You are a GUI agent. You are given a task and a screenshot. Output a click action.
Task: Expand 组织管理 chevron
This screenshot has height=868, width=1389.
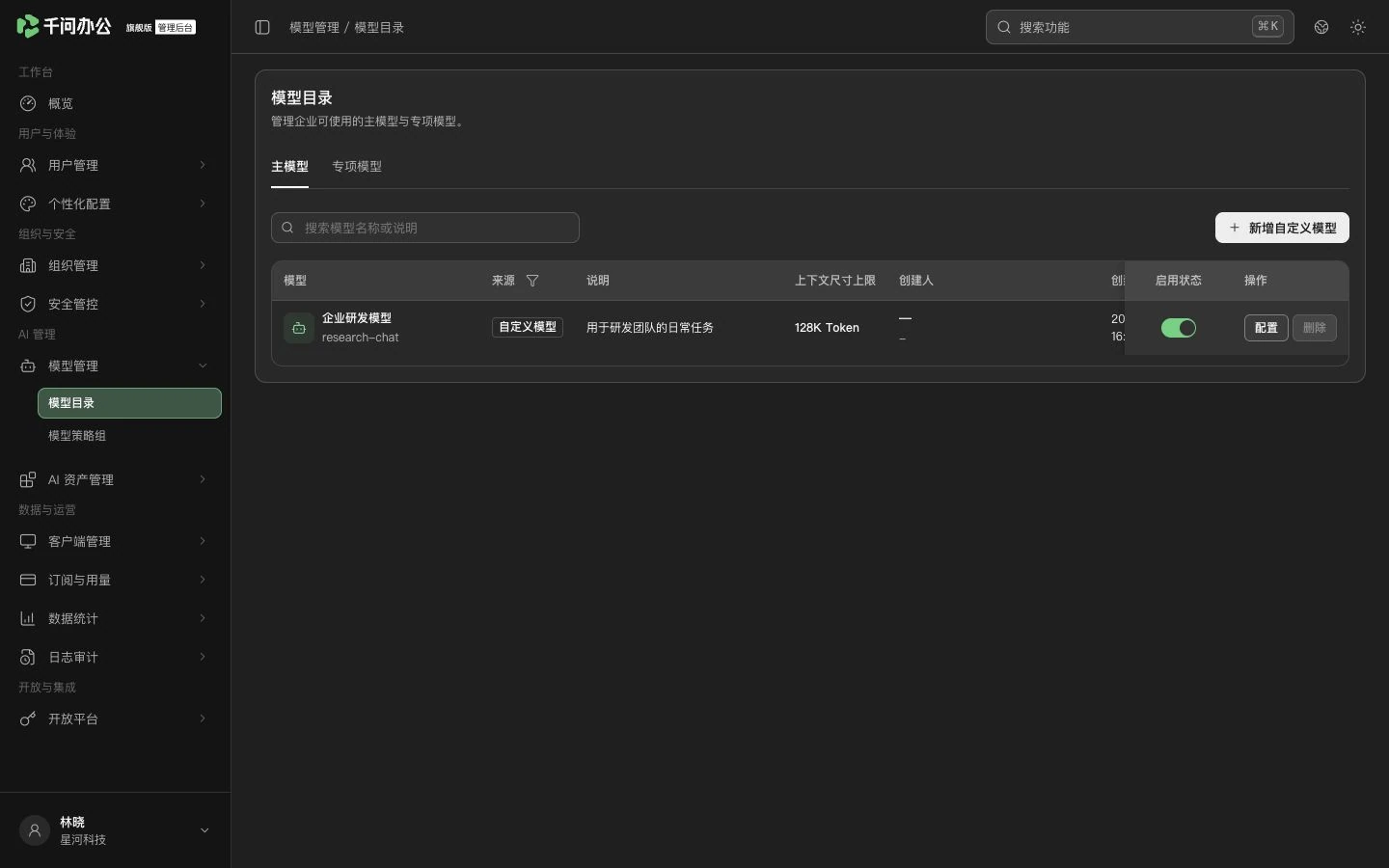pyautogui.click(x=203, y=265)
